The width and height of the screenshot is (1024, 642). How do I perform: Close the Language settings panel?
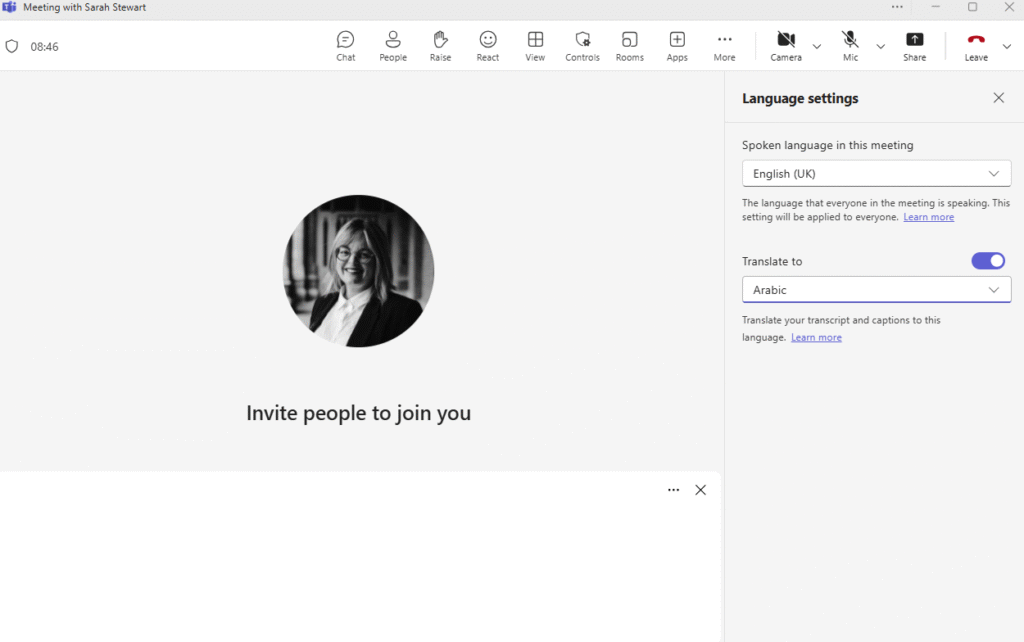(x=998, y=98)
